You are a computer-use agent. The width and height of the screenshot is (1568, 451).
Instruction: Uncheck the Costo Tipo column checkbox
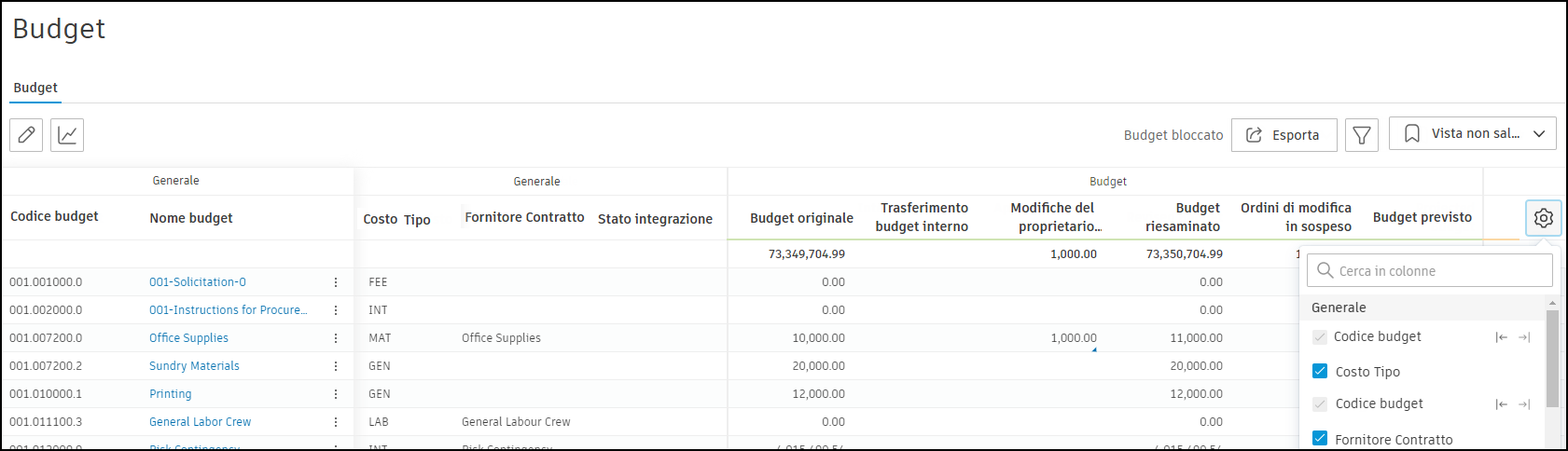pyautogui.click(x=1320, y=371)
